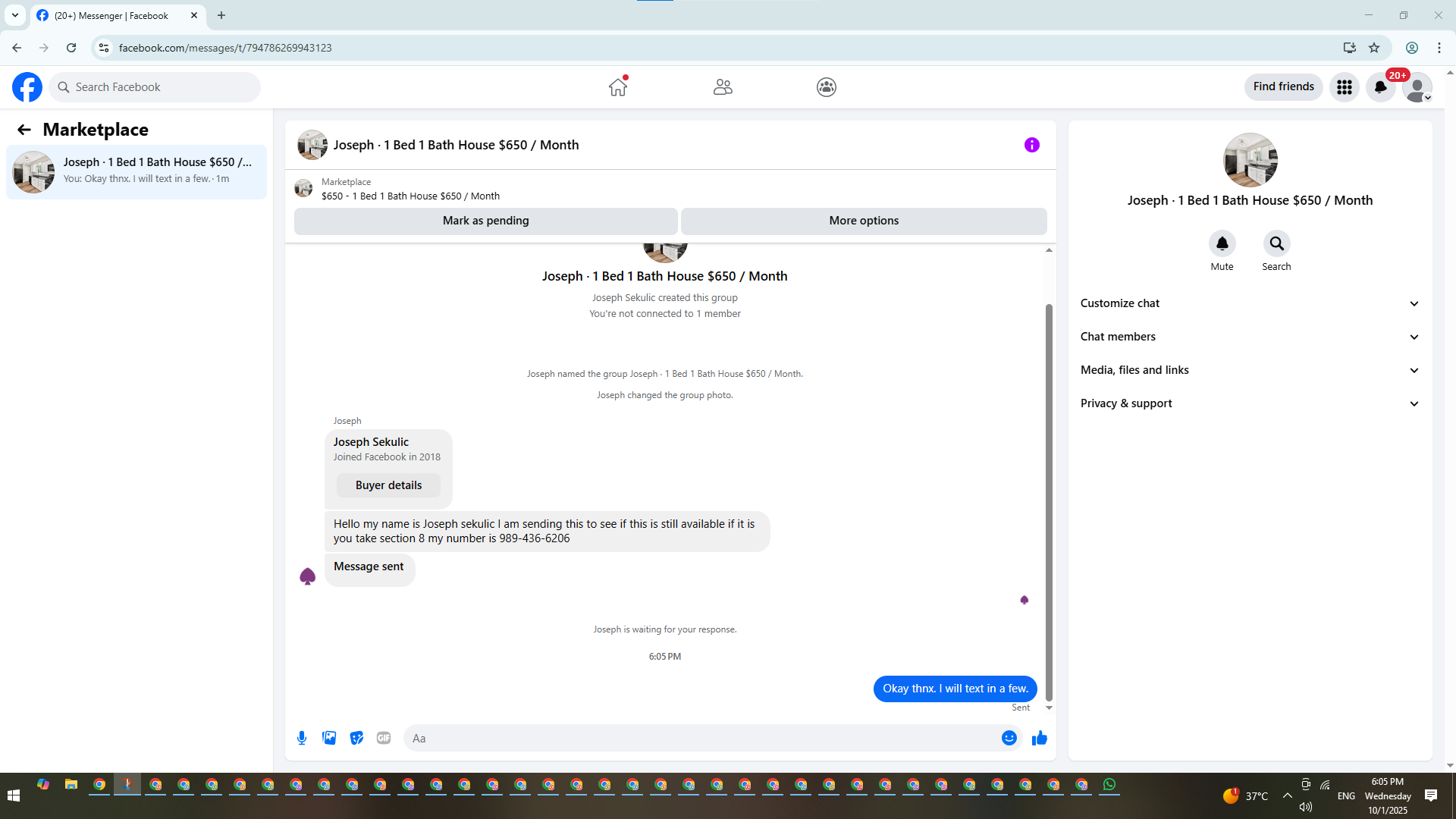Go back from Marketplace using the arrow

(24, 130)
